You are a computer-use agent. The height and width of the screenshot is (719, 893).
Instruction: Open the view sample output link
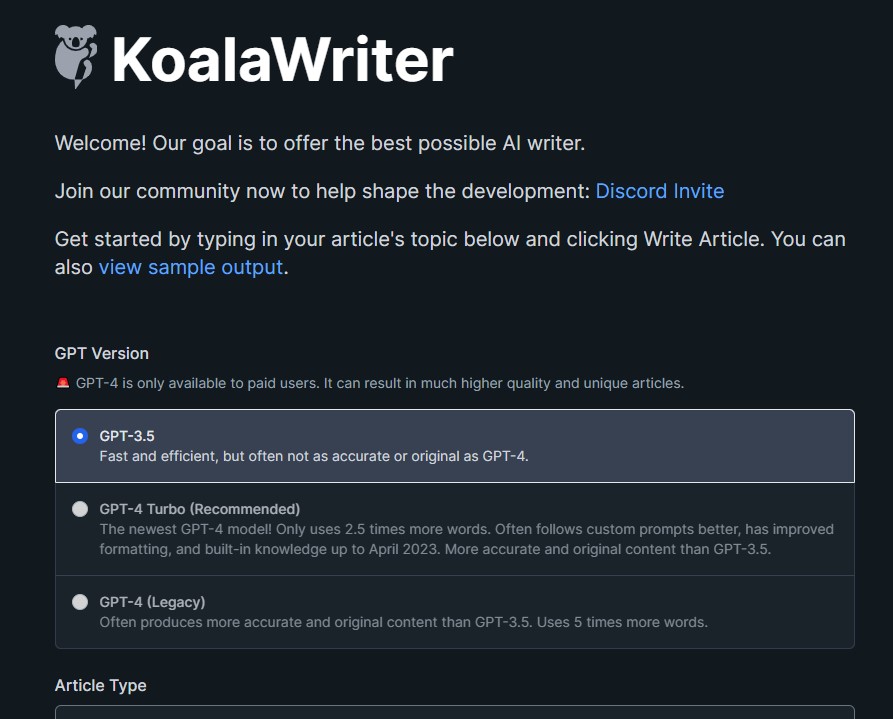coord(190,267)
